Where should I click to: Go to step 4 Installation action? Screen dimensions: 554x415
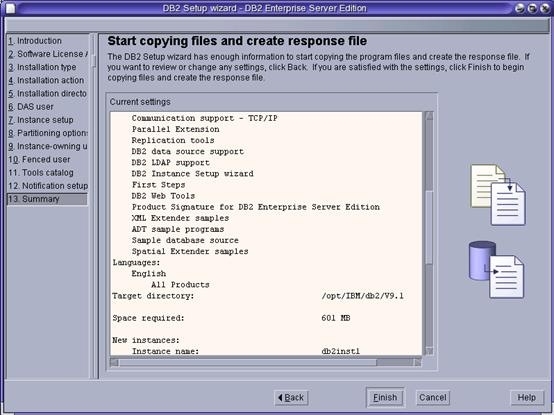[46, 80]
